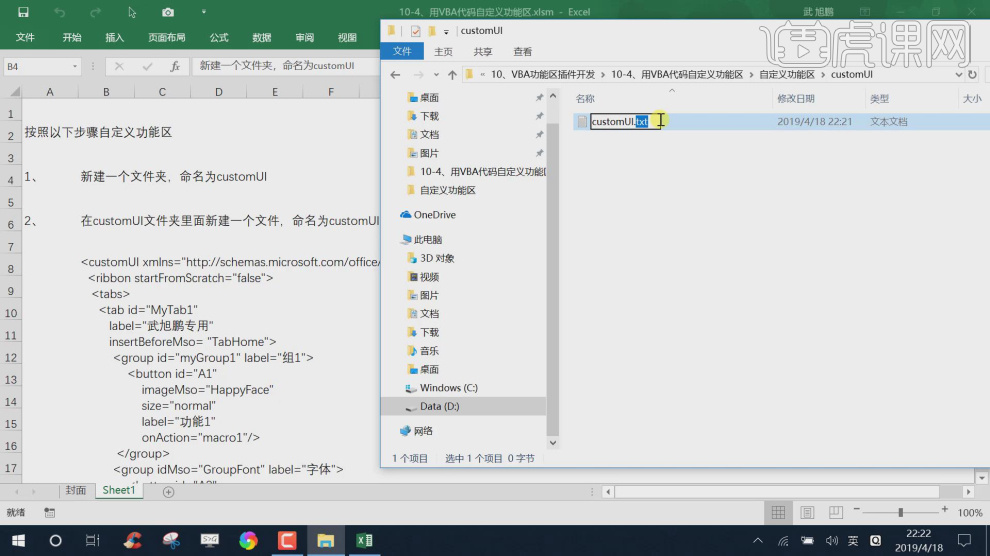Click the macro record icon in status bar
990x556 pixels.
(x=49, y=512)
